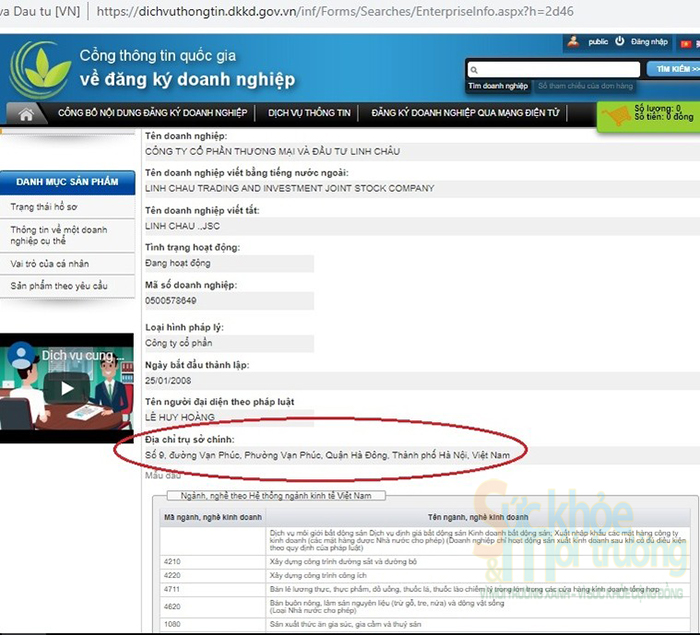Click the home icon in navigation bar
The width and height of the screenshot is (700, 635).
coord(26,114)
